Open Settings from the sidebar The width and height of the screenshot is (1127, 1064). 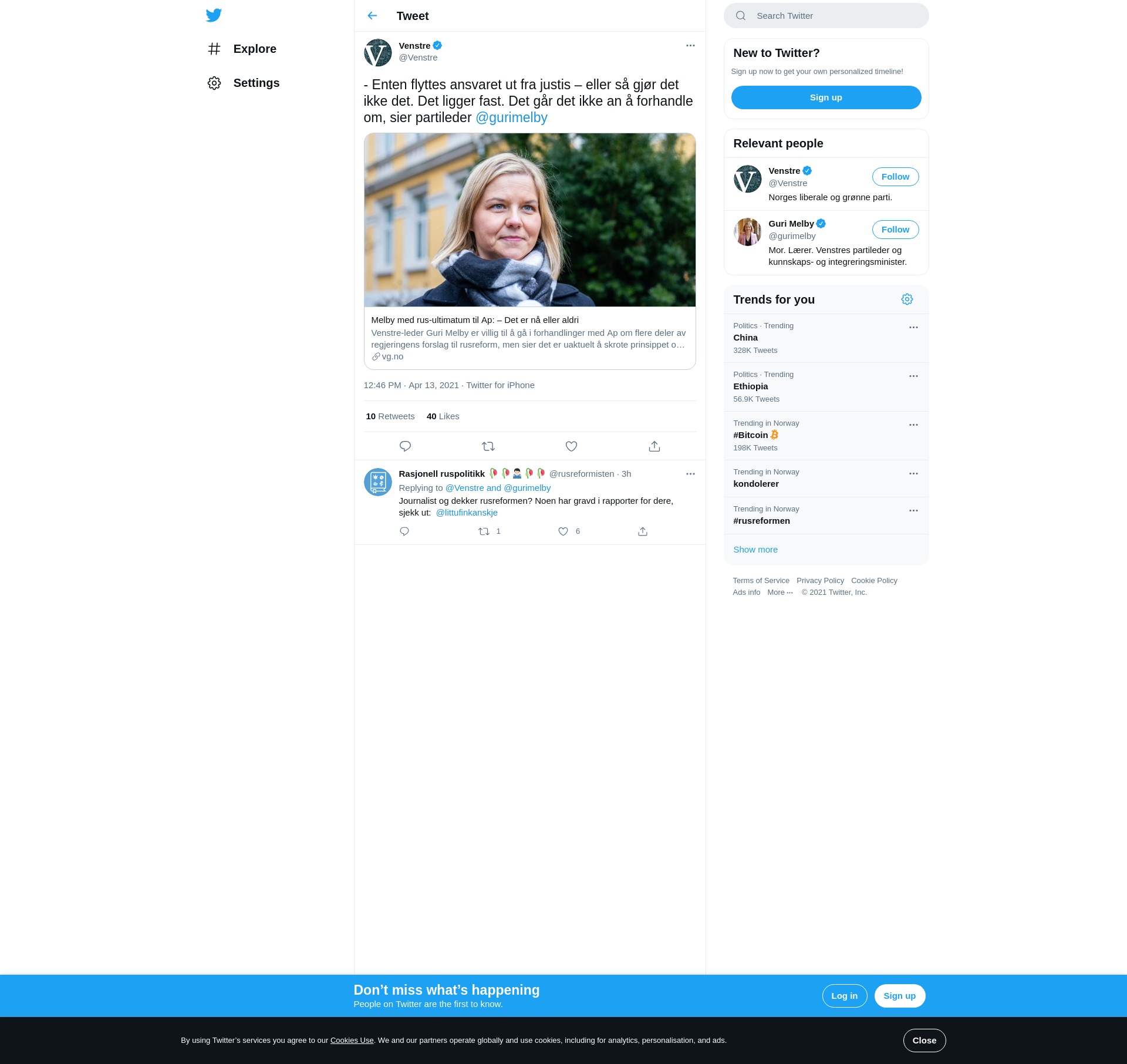pos(243,83)
